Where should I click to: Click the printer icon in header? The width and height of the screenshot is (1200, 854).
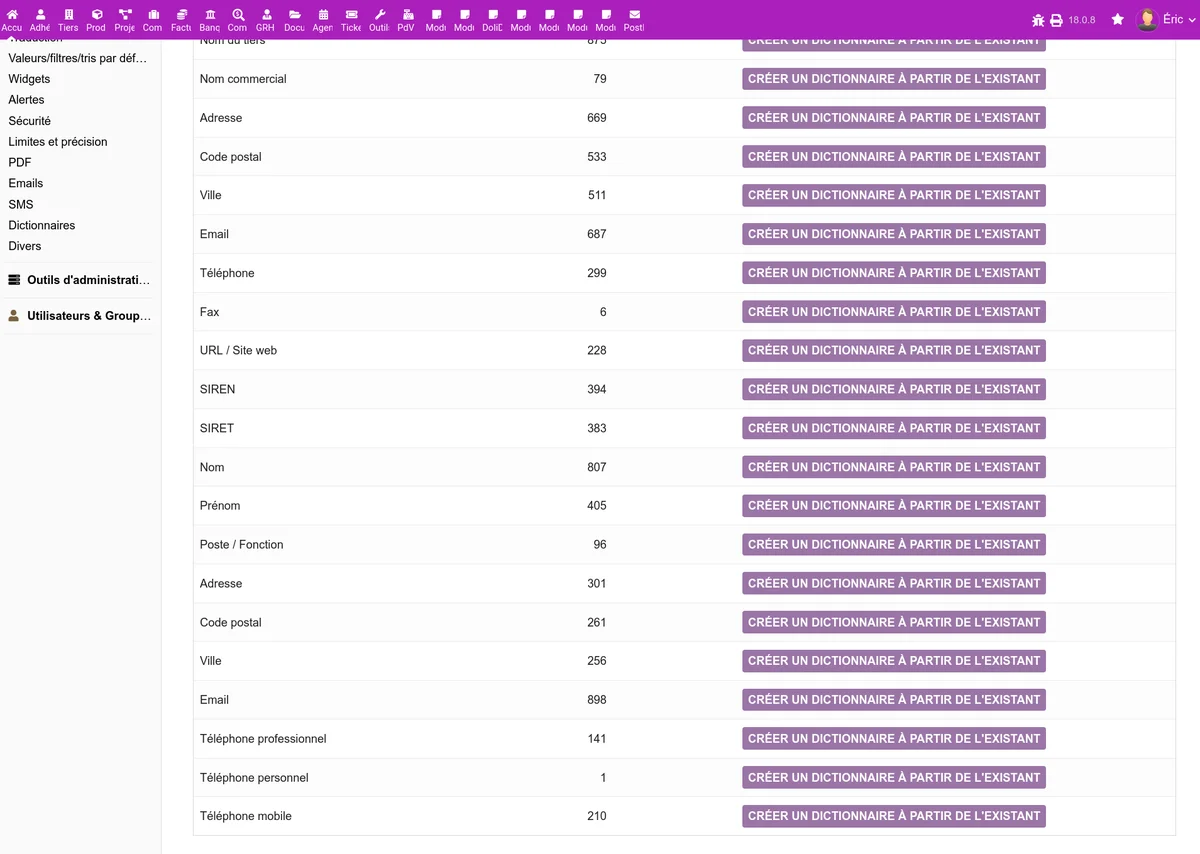pos(1056,20)
